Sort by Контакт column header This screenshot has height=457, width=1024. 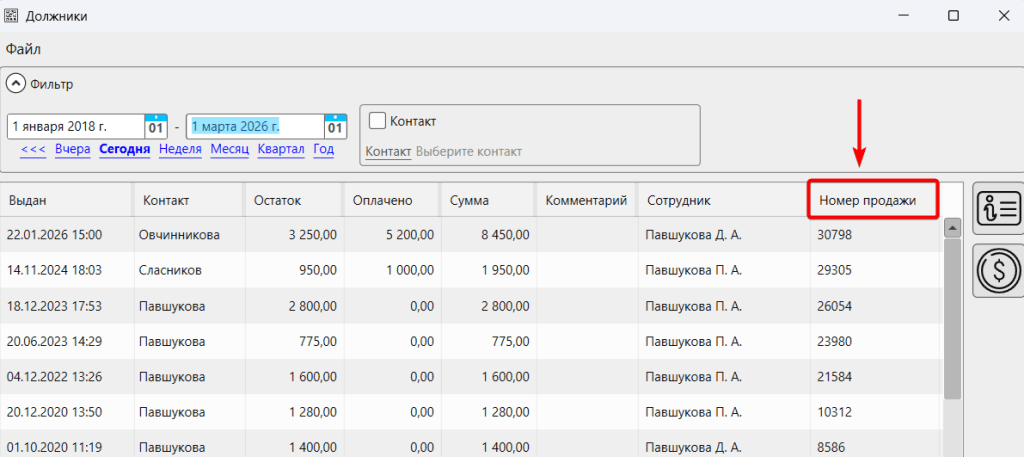click(189, 200)
